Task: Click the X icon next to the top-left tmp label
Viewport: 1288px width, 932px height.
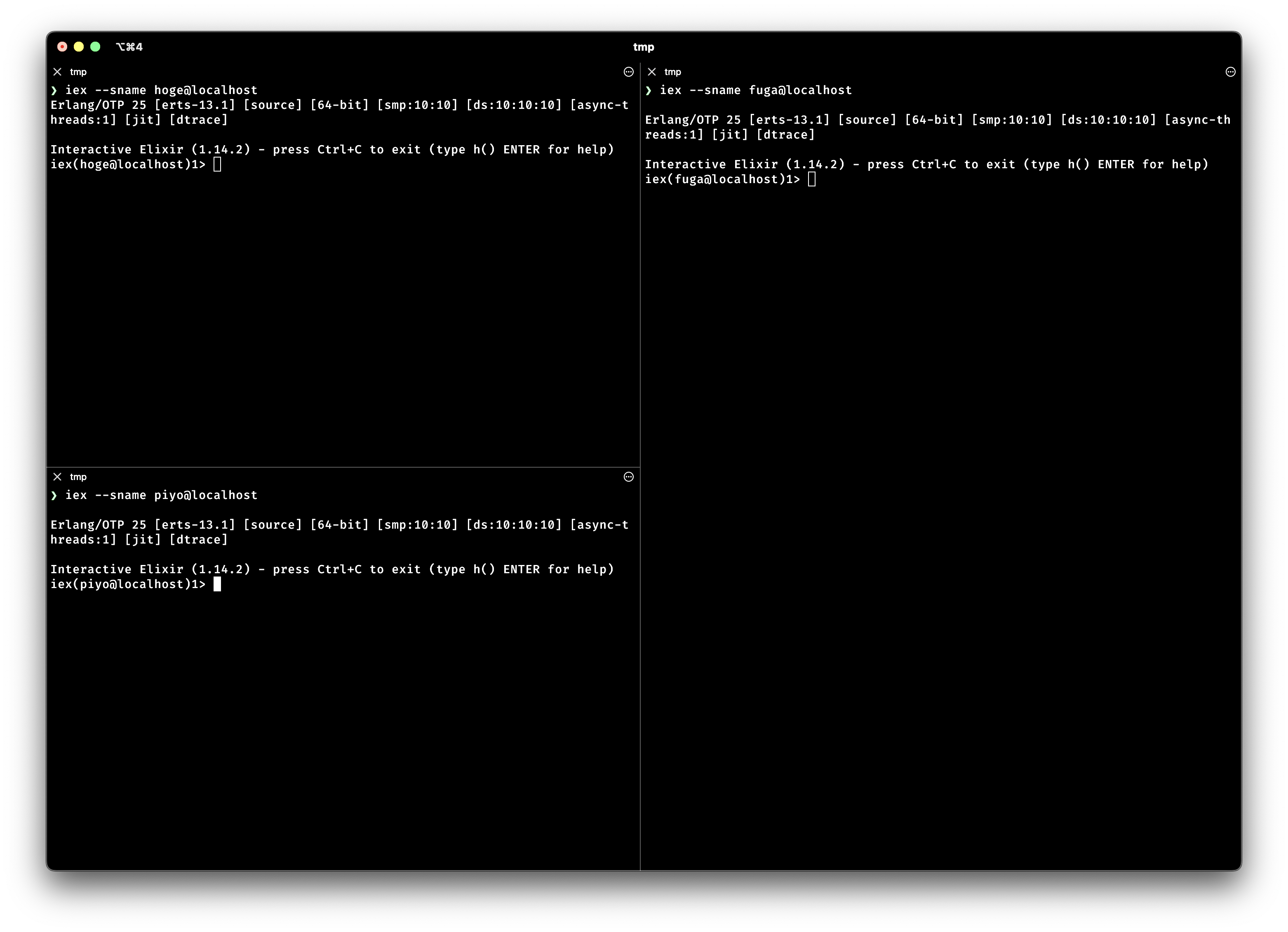Action: click(x=57, y=72)
